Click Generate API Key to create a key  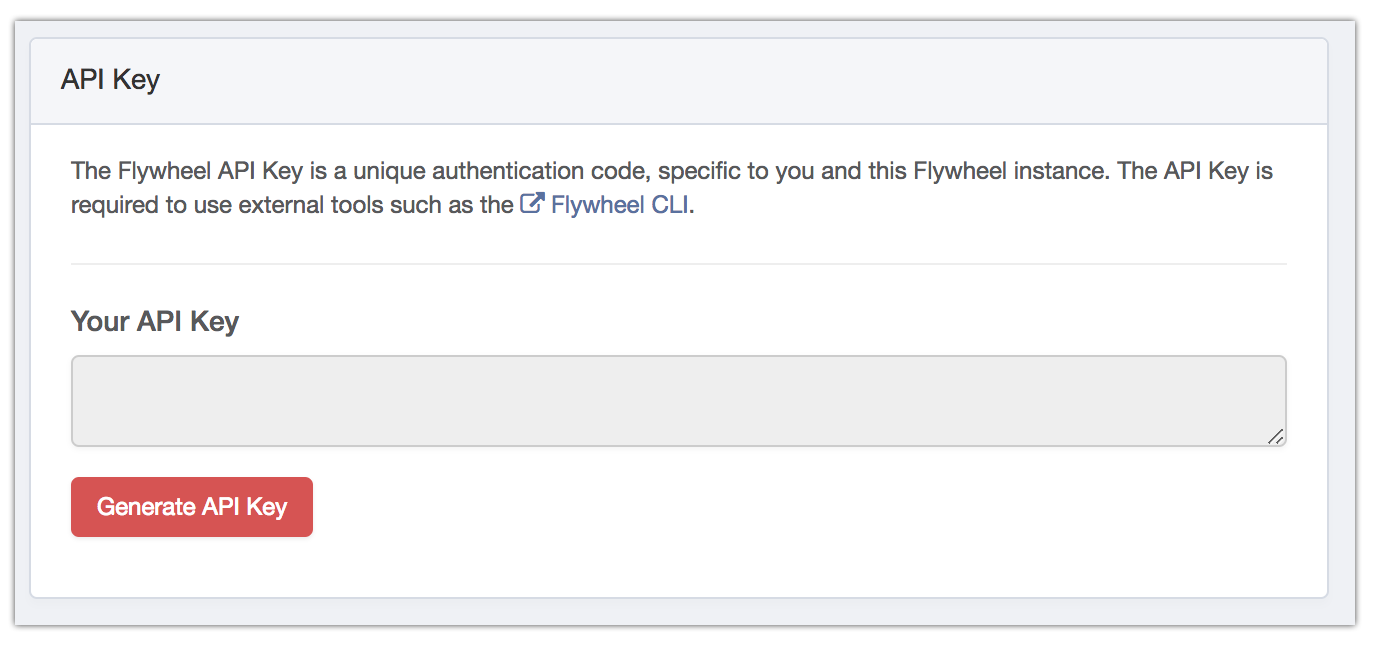point(191,507)
